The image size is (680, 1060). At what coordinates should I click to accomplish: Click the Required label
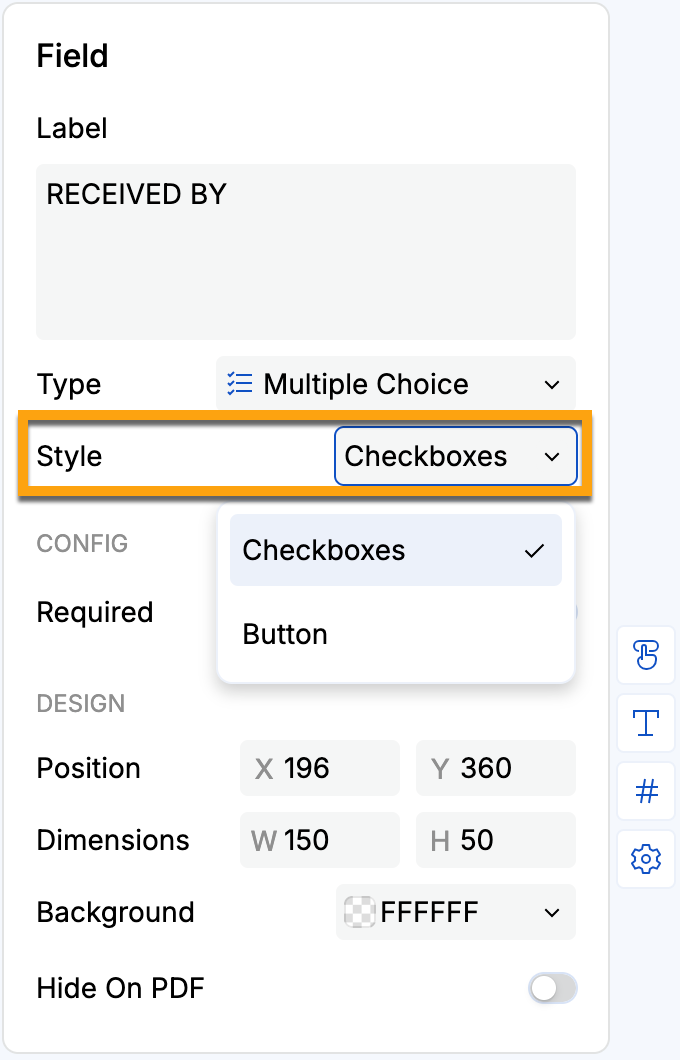click(x=95, y=612)
